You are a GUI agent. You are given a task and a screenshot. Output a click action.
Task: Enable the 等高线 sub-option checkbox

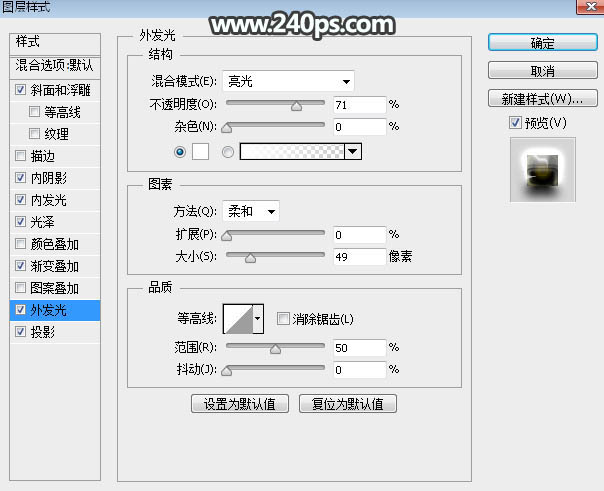click(34, 112)
